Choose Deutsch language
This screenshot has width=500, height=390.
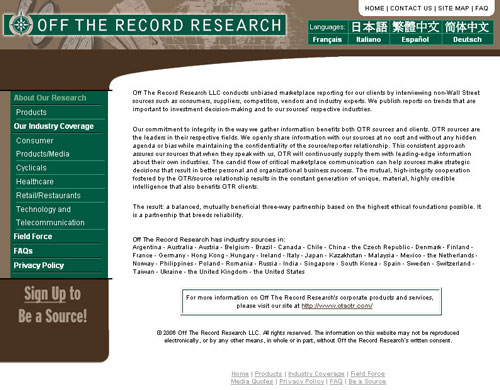pyautogui.click(x=467, y=39)
